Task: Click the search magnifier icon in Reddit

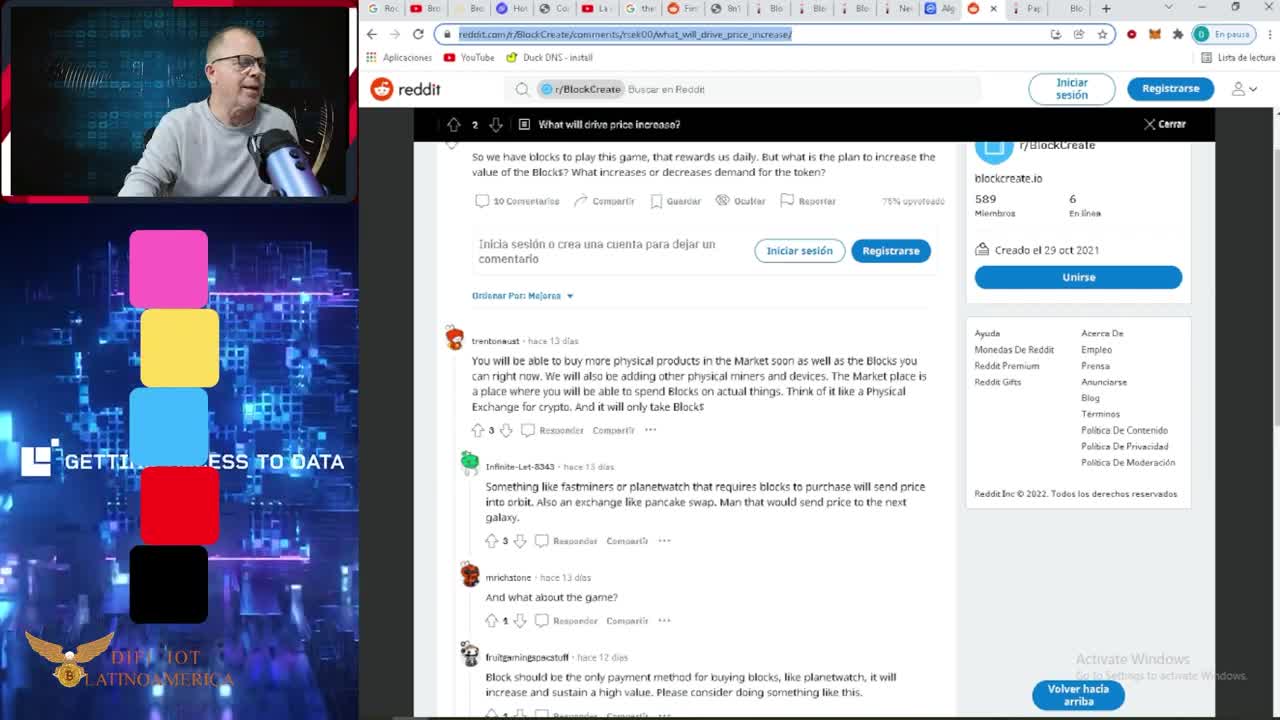Action: pyautogui.click(x=522, y=89)
